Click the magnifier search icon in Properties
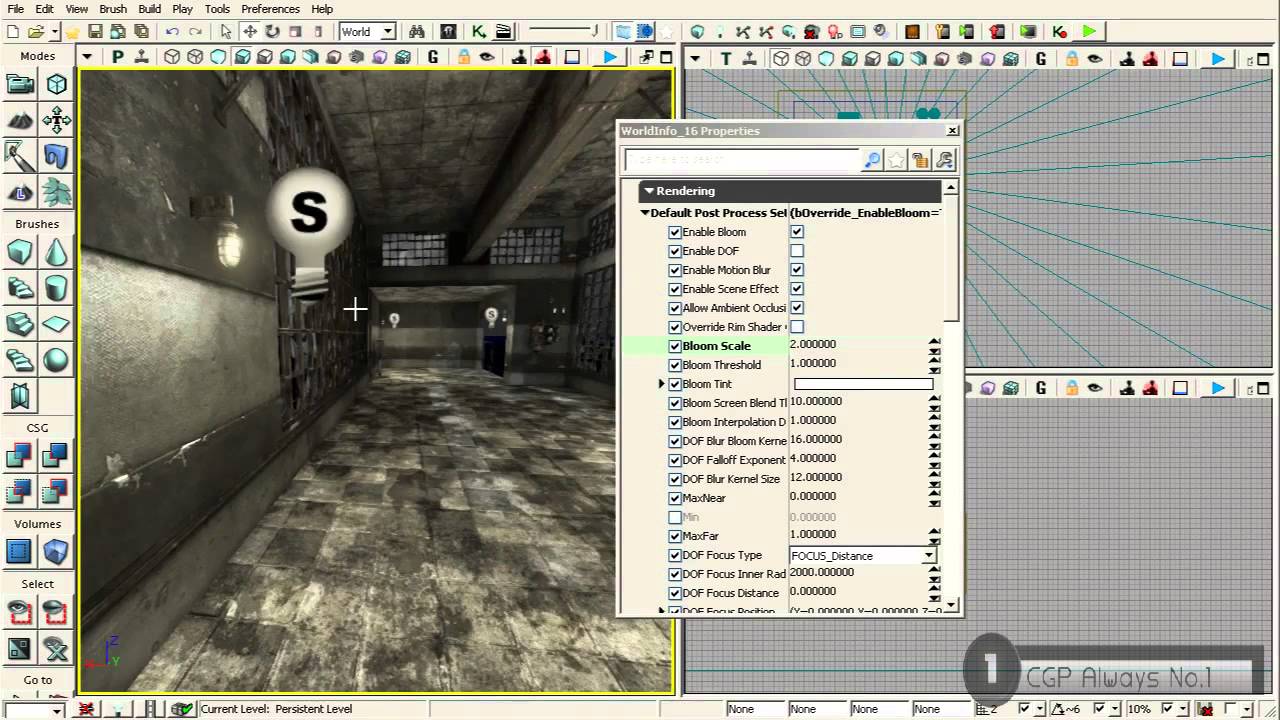 [x=873, y=160]
